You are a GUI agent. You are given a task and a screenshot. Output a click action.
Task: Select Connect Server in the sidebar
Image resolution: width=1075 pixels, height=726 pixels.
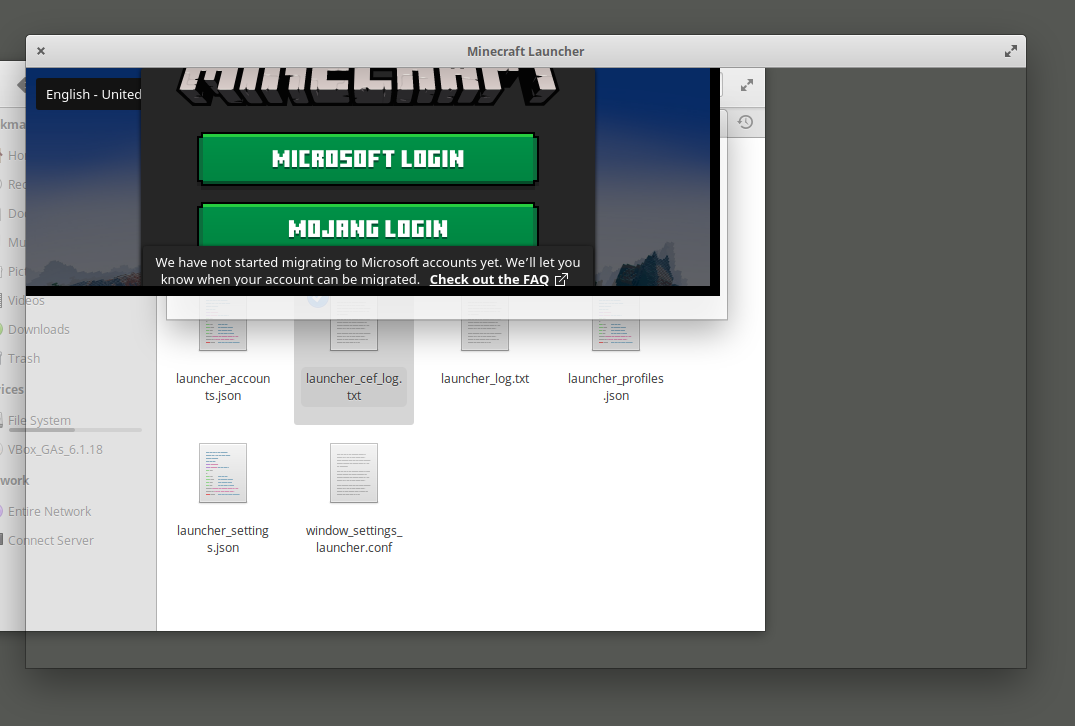51,540
